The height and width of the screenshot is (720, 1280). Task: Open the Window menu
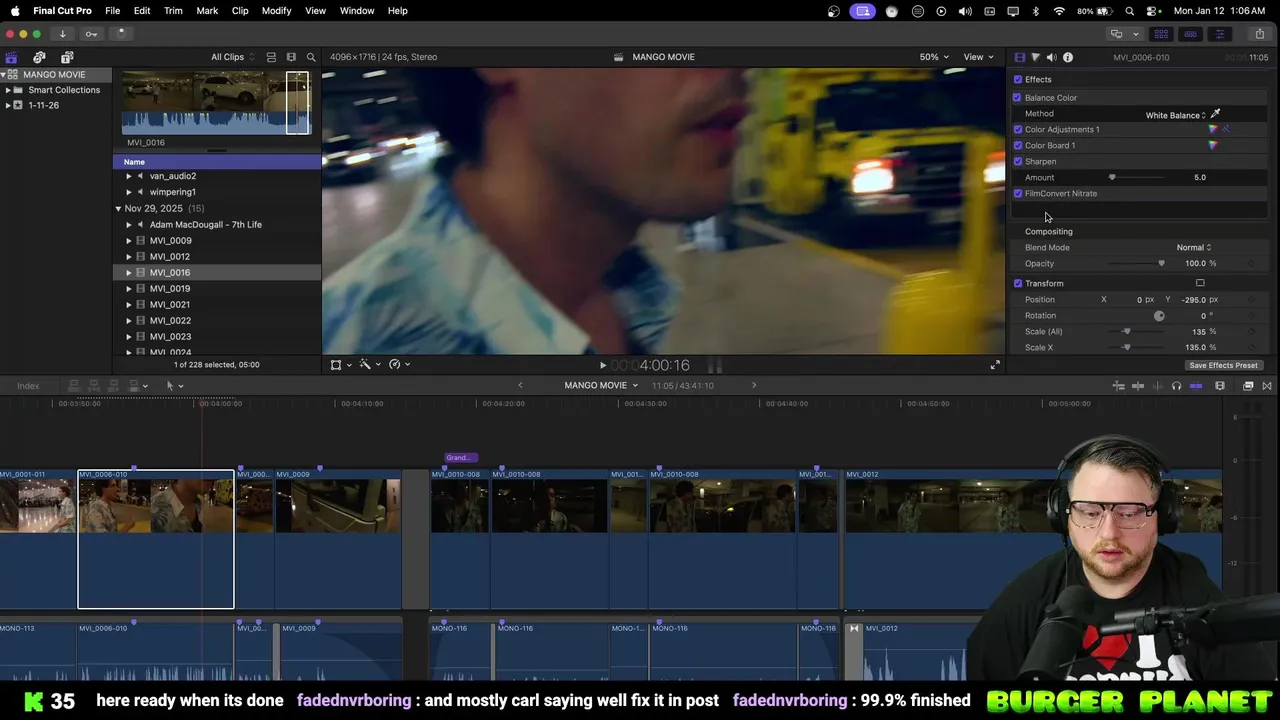[357, 11]
